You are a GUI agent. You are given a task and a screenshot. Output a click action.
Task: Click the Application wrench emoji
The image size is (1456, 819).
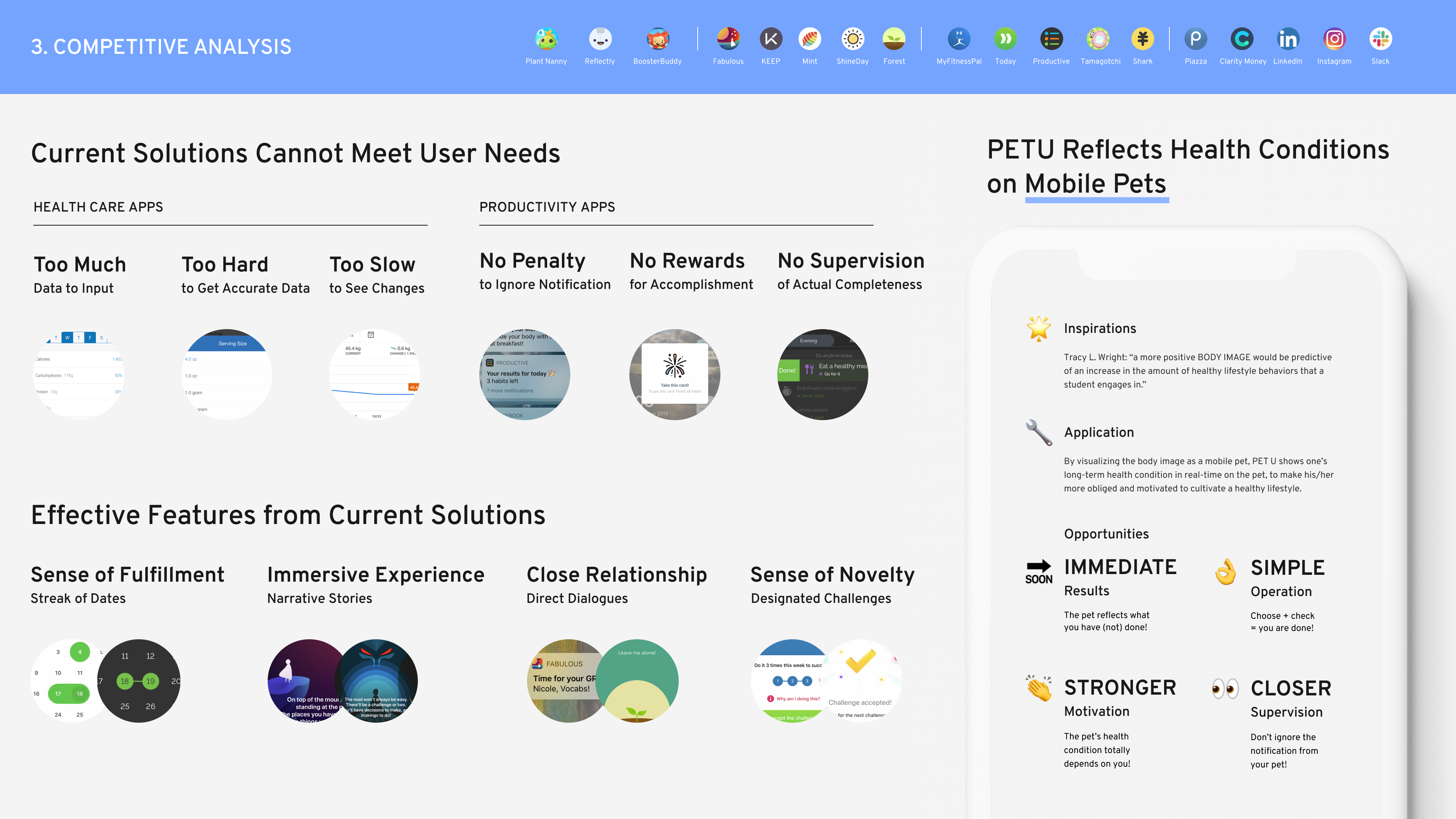pyautogui.click(x=1039, y=432)
